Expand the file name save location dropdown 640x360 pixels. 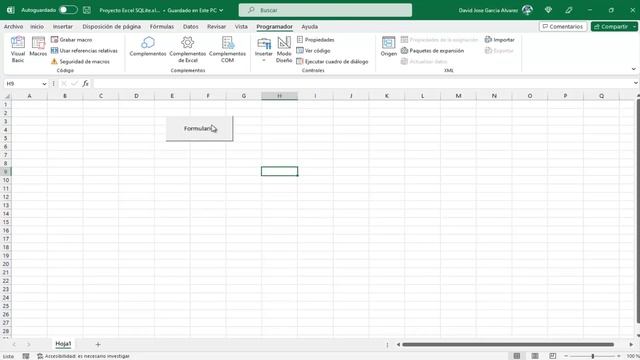coord(221,10)
